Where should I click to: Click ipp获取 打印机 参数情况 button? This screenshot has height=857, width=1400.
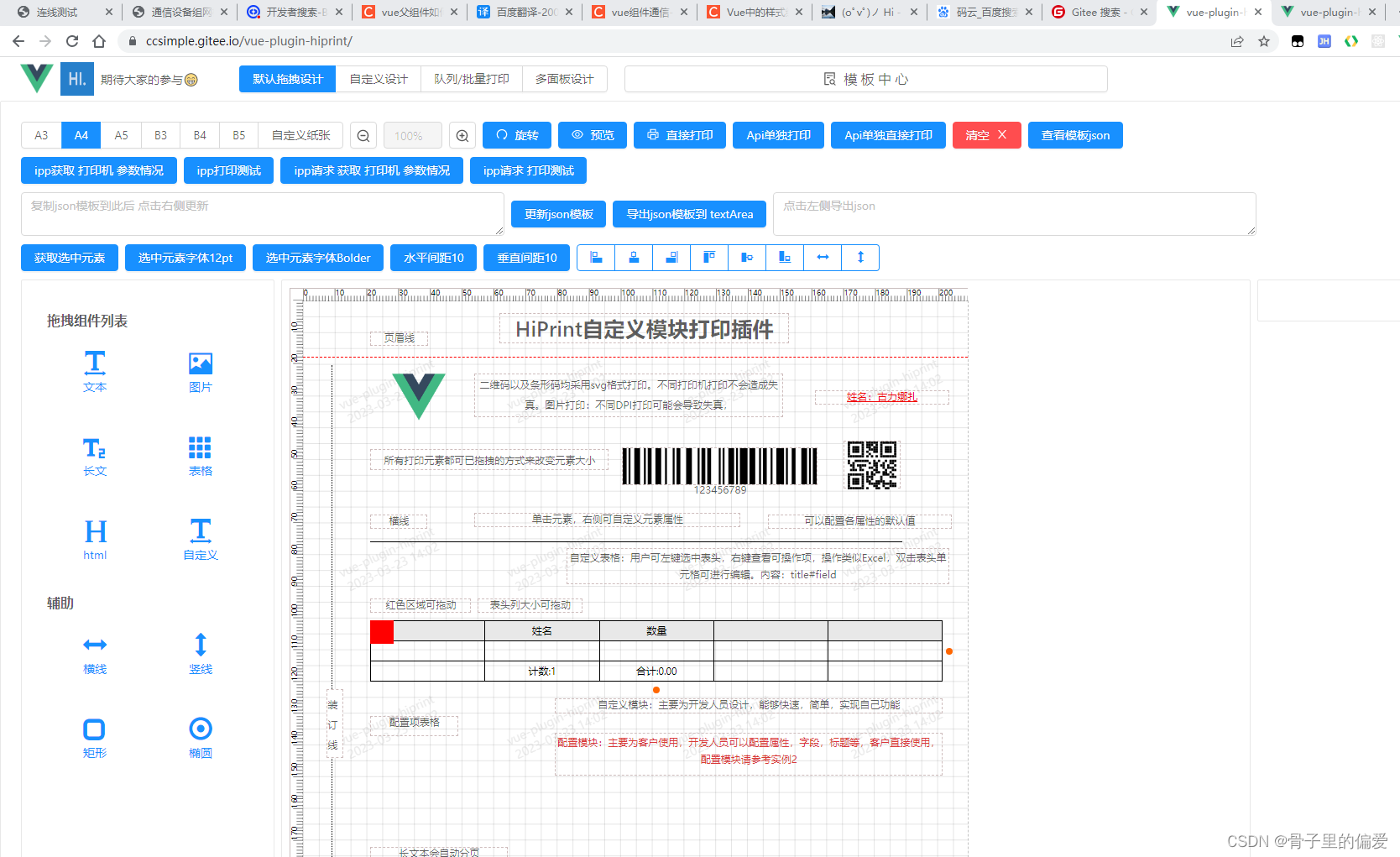99,170
